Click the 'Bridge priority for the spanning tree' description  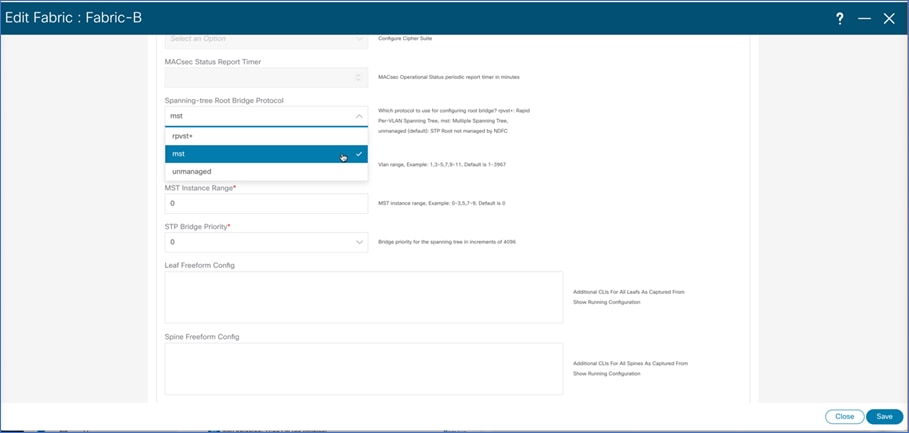point(447,242)
